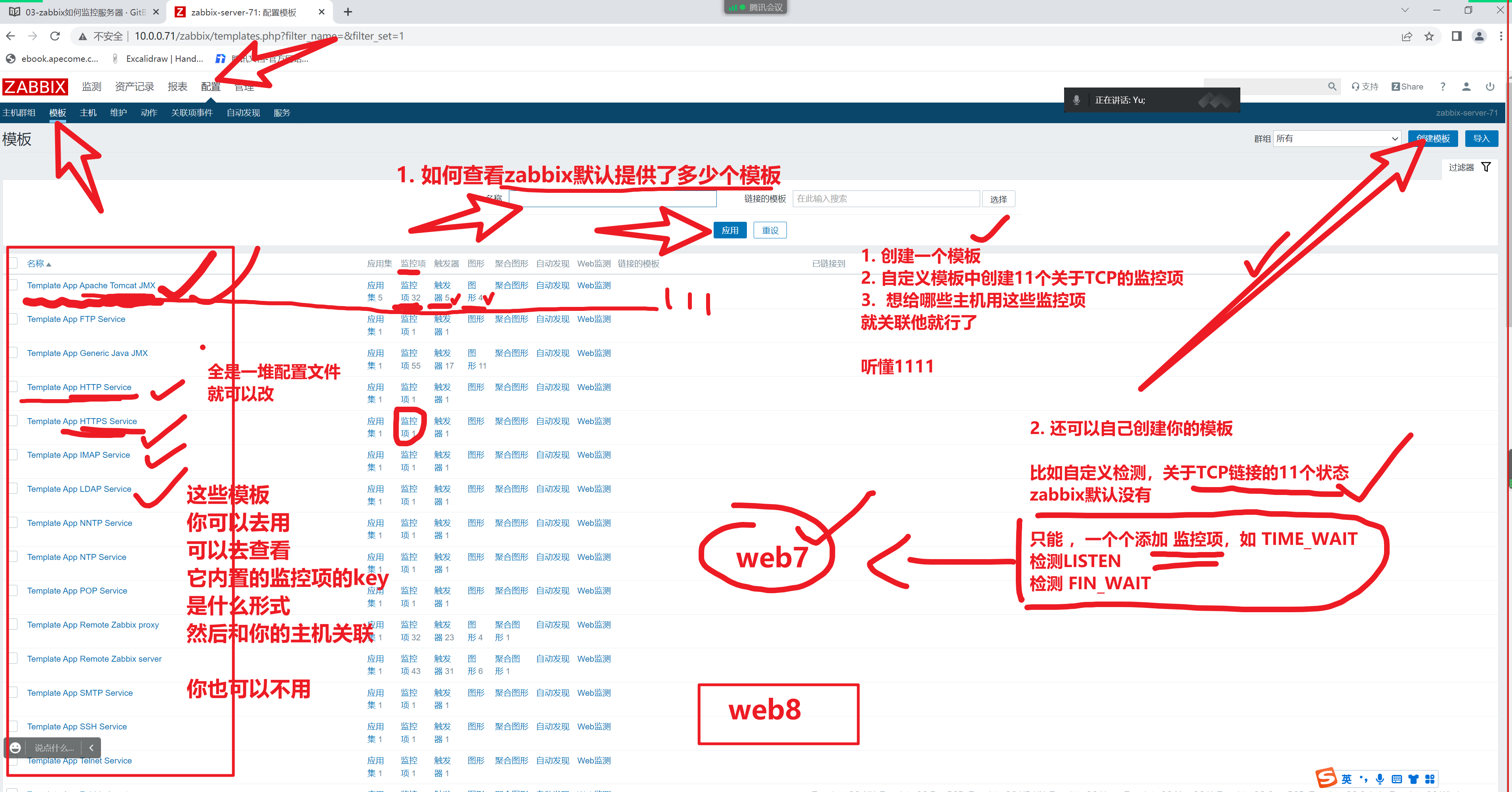The image size is (1512, 792).
Task: Switch to the 维护 submenu tab
Action: [x=118, y=113]
